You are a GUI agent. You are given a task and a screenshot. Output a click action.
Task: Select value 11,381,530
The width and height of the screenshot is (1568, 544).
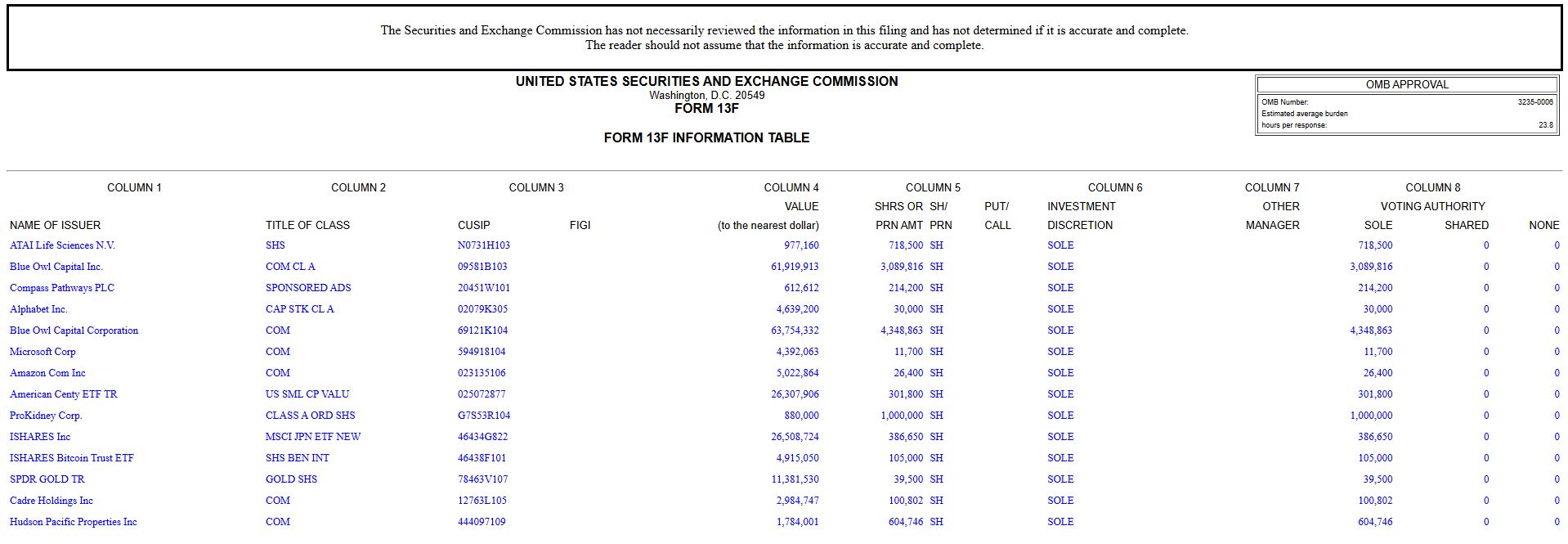click(x=795, y=479)
